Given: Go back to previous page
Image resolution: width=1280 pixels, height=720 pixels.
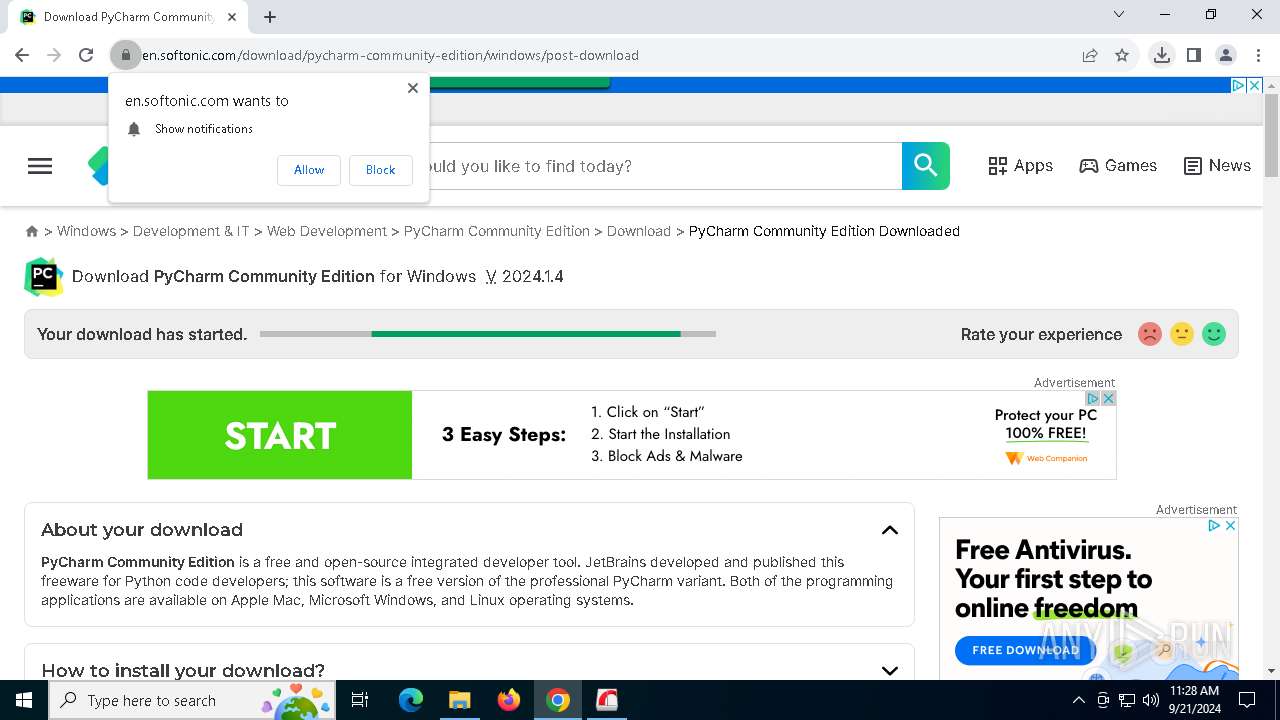Looking at the screenshot, I should (22, 55).
